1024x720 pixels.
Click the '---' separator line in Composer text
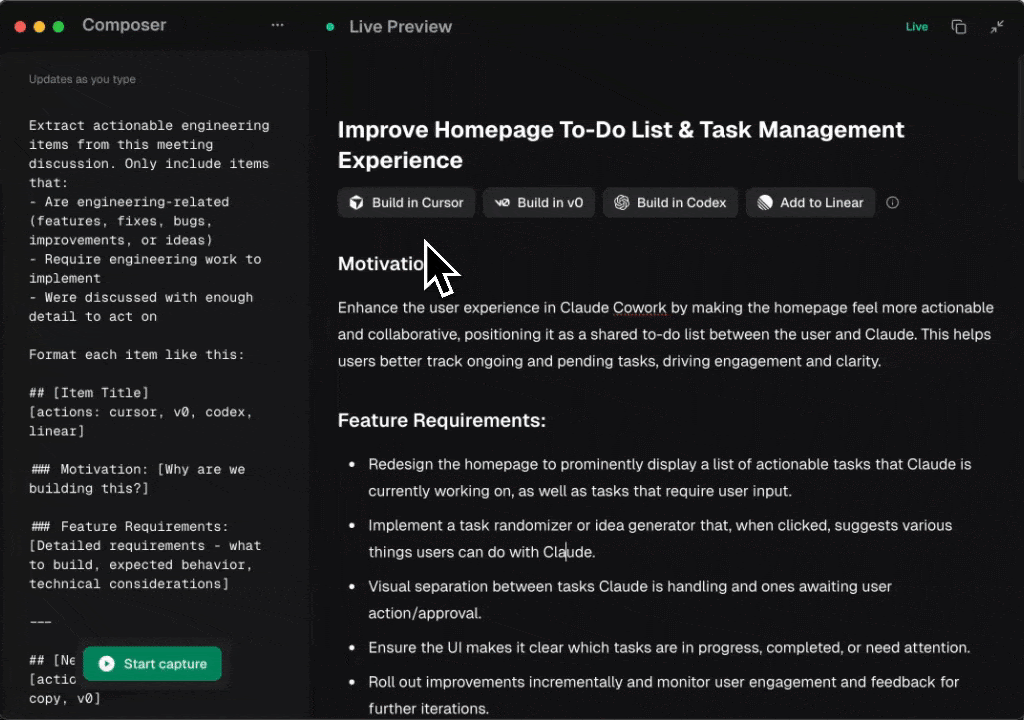40,622
